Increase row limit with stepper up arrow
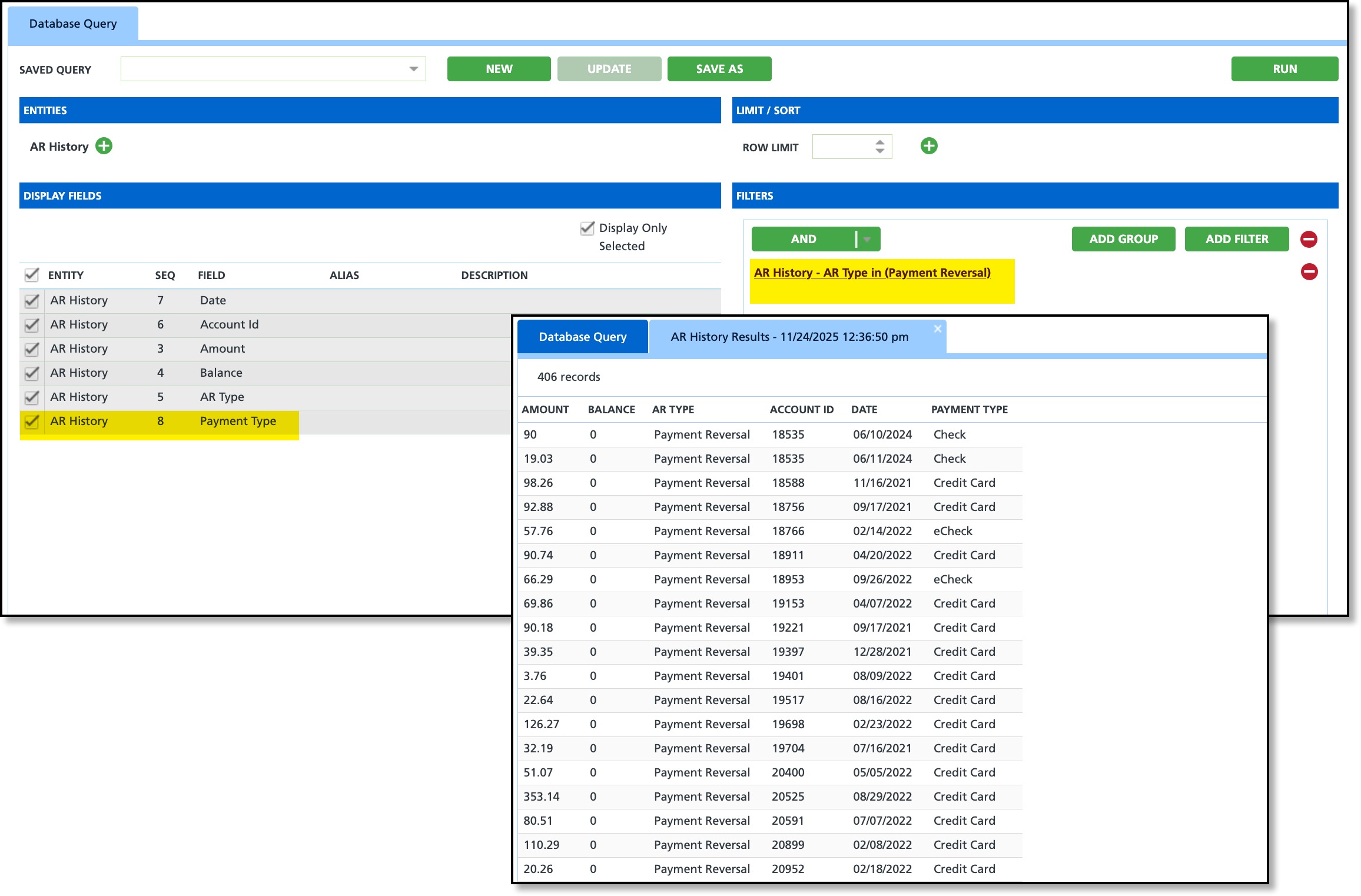1361x896 pixels. 880,142
